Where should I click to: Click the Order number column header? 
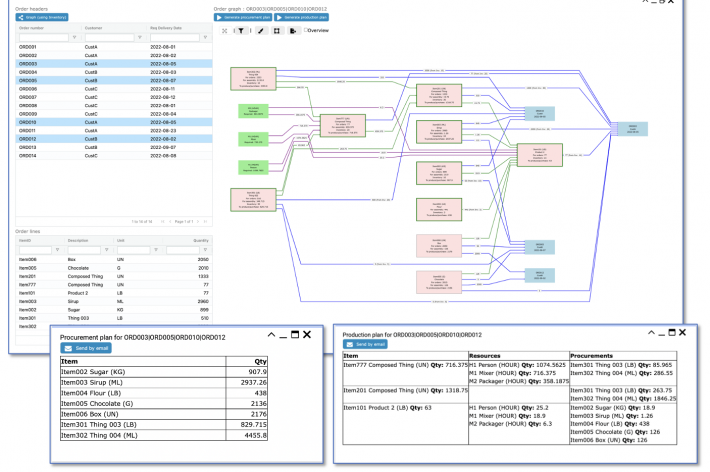pos(32,29)
